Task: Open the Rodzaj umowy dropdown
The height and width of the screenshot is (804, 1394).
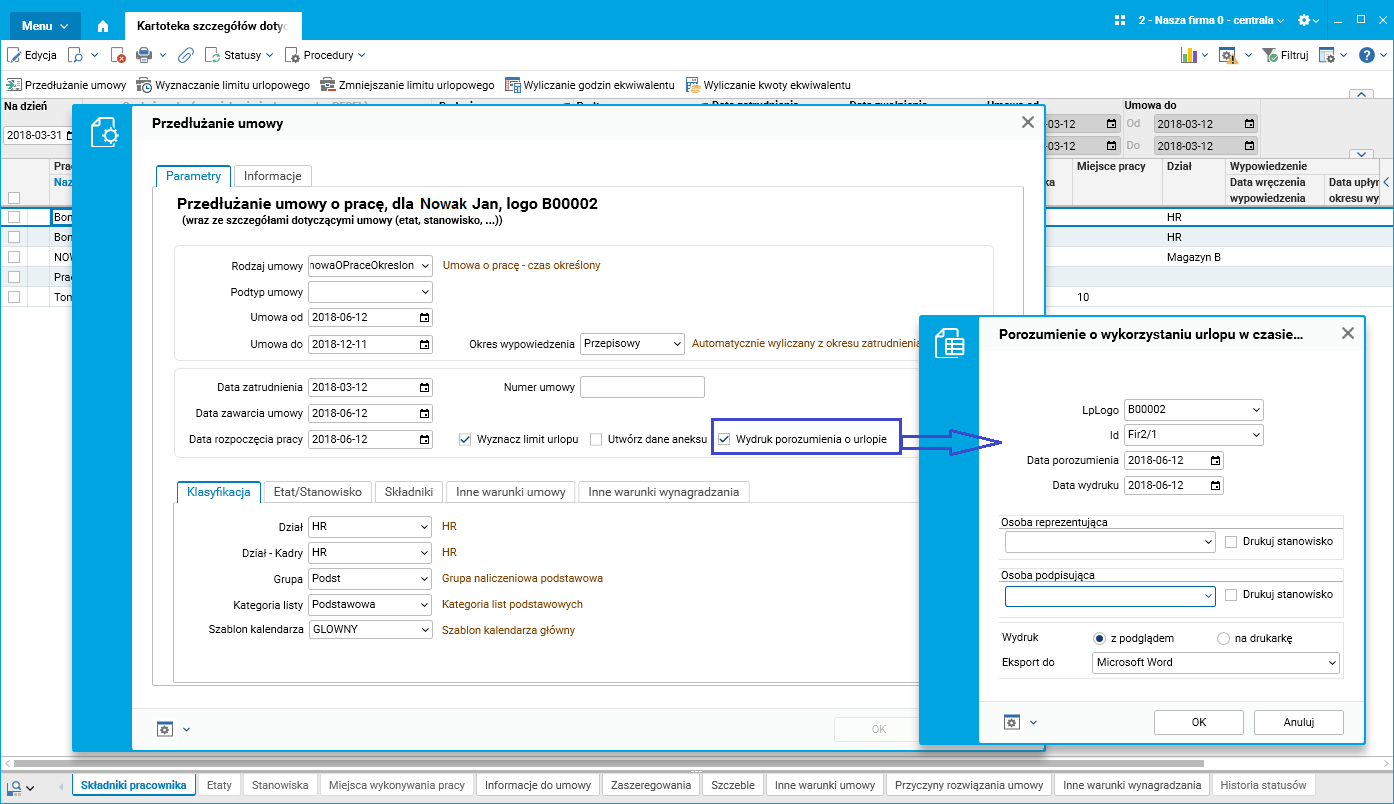Action: click(x=425, y=265)
